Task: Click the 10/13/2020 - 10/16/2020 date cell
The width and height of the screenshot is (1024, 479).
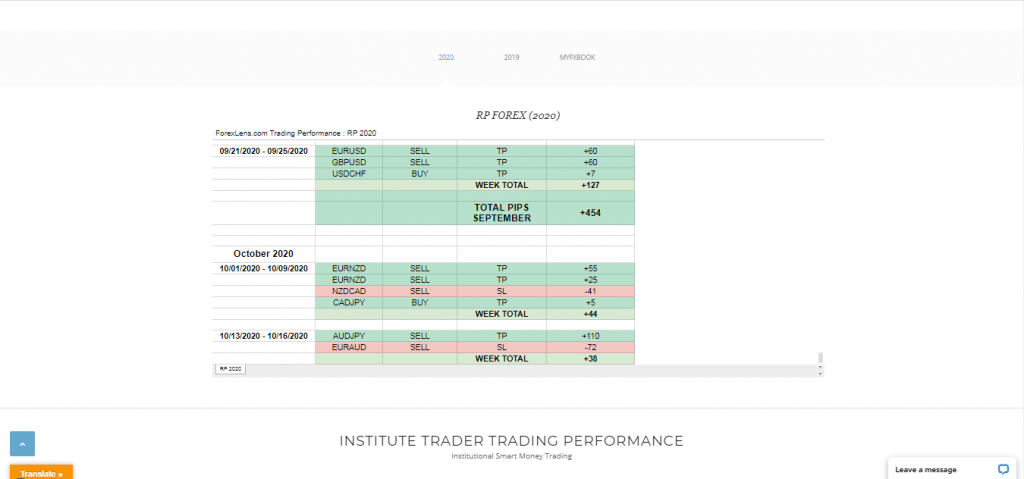Action: click(264, 336)
